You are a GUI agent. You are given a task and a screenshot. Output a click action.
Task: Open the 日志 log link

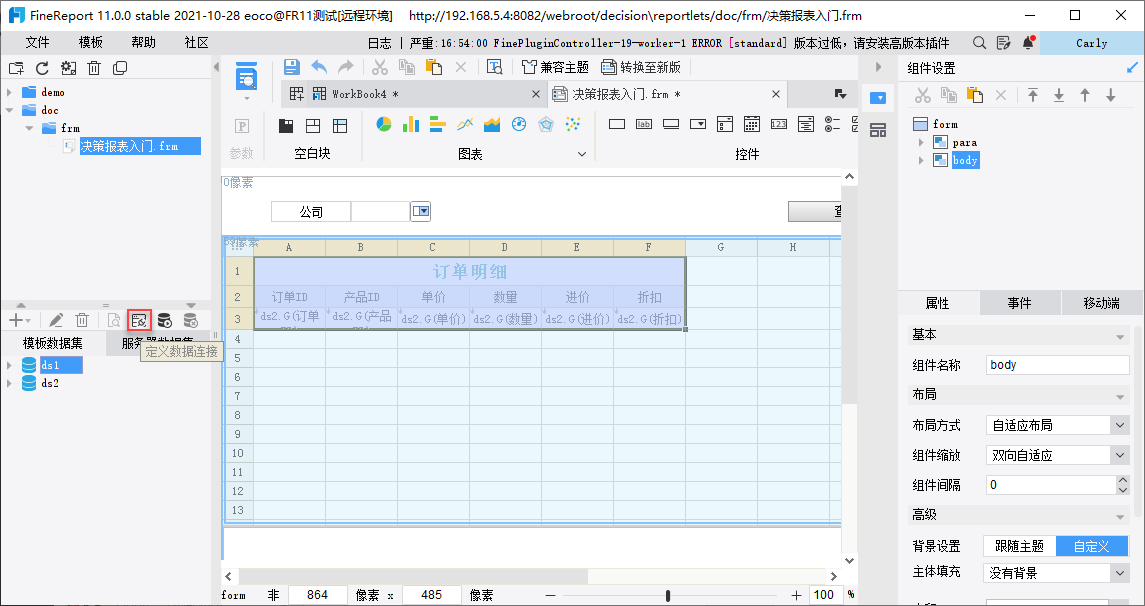tap(379, 43)
